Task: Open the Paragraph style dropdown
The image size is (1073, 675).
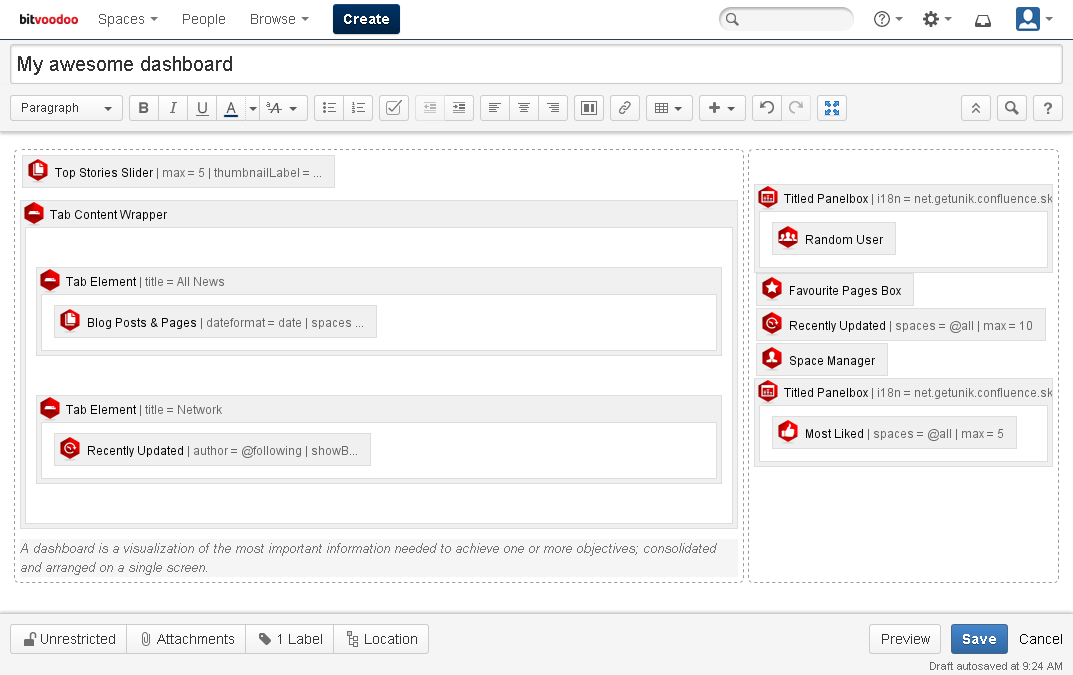Action: click(66, 108)
